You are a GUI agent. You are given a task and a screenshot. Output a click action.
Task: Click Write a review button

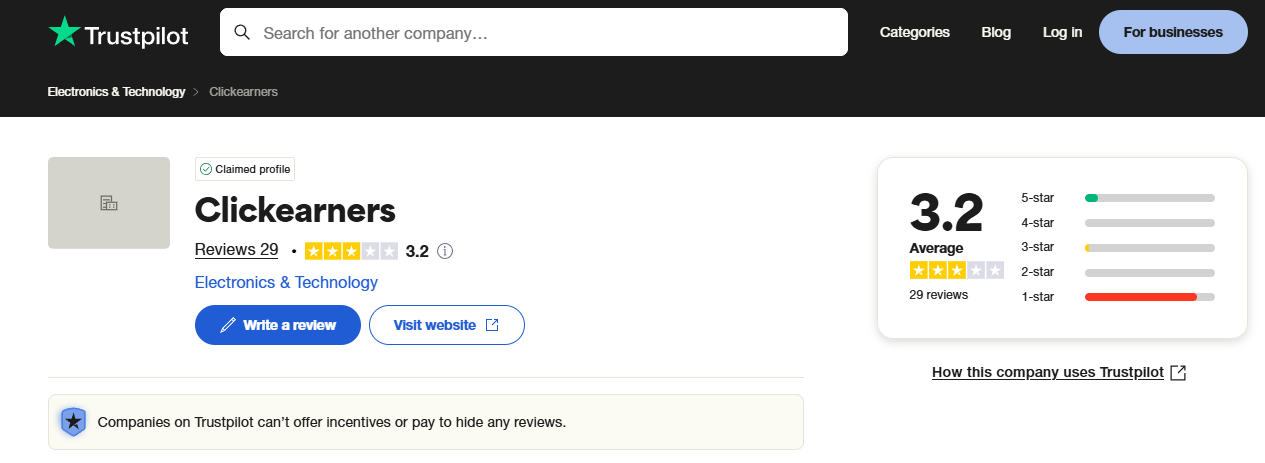(x=278, y=325)
